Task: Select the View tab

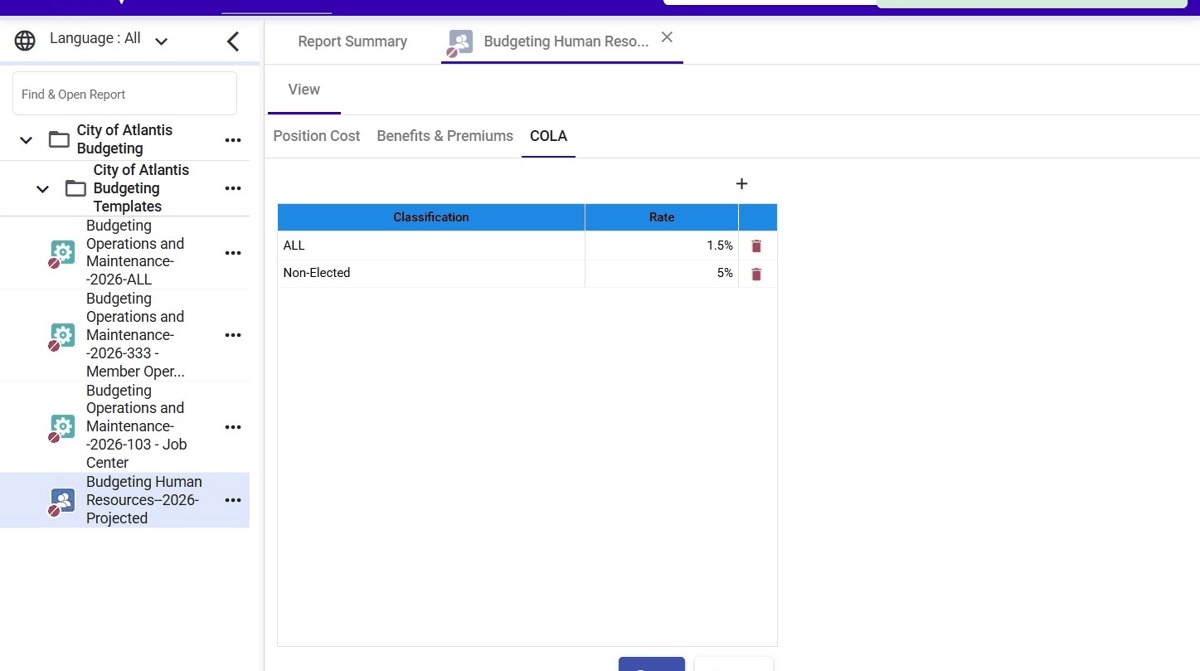Action: click(304, 89)
